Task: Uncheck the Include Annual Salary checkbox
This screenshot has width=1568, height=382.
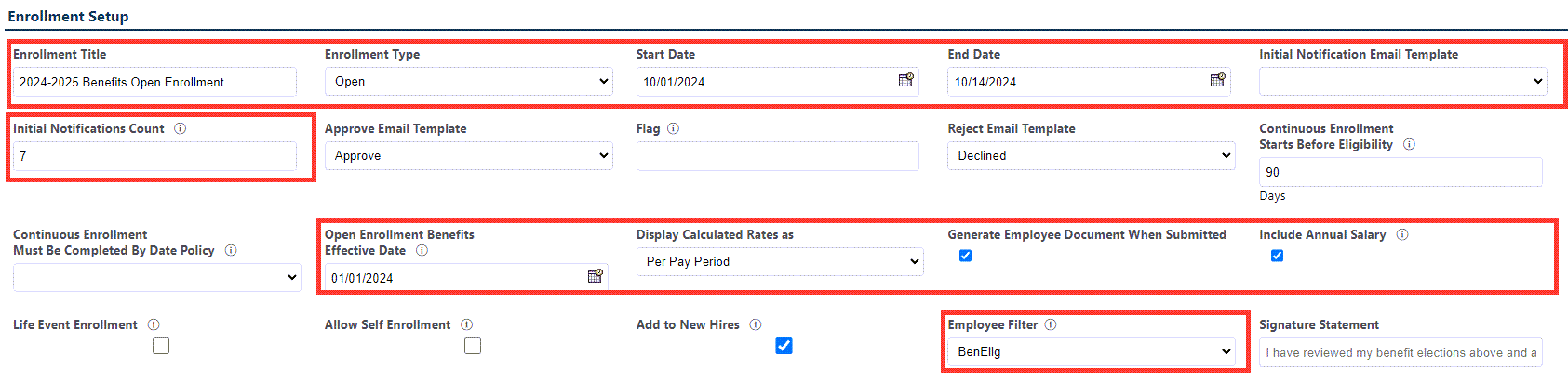Action: click(1277, 256)
